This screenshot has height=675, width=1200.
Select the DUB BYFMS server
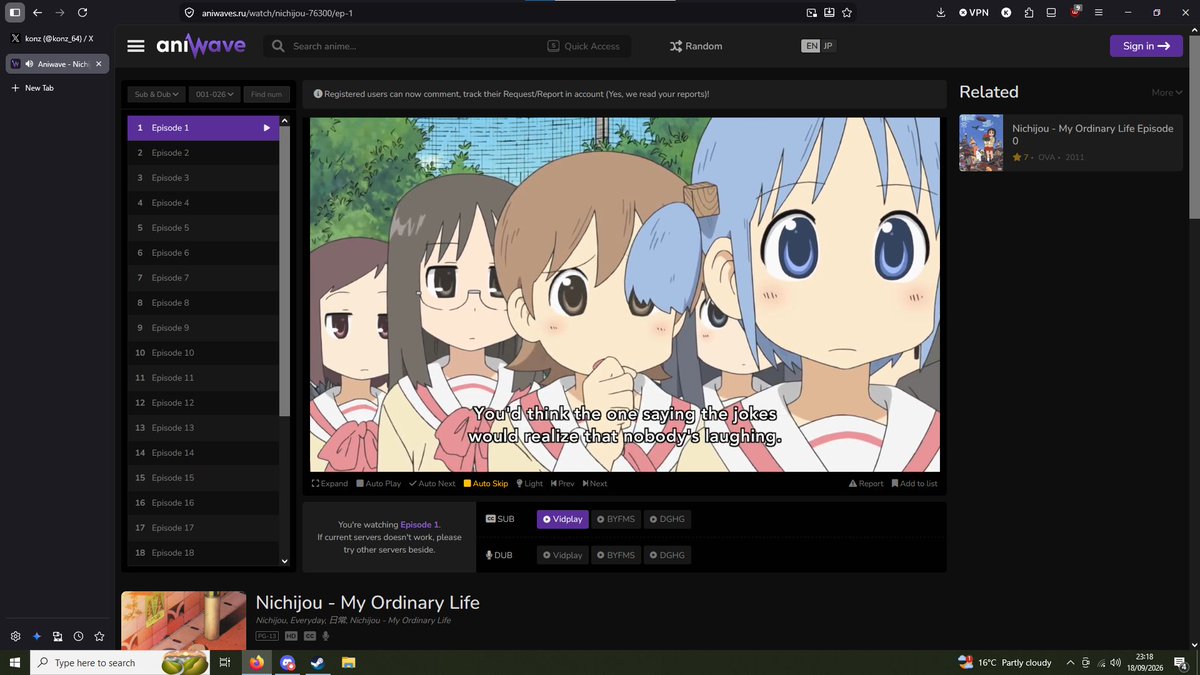coord(616,555)
